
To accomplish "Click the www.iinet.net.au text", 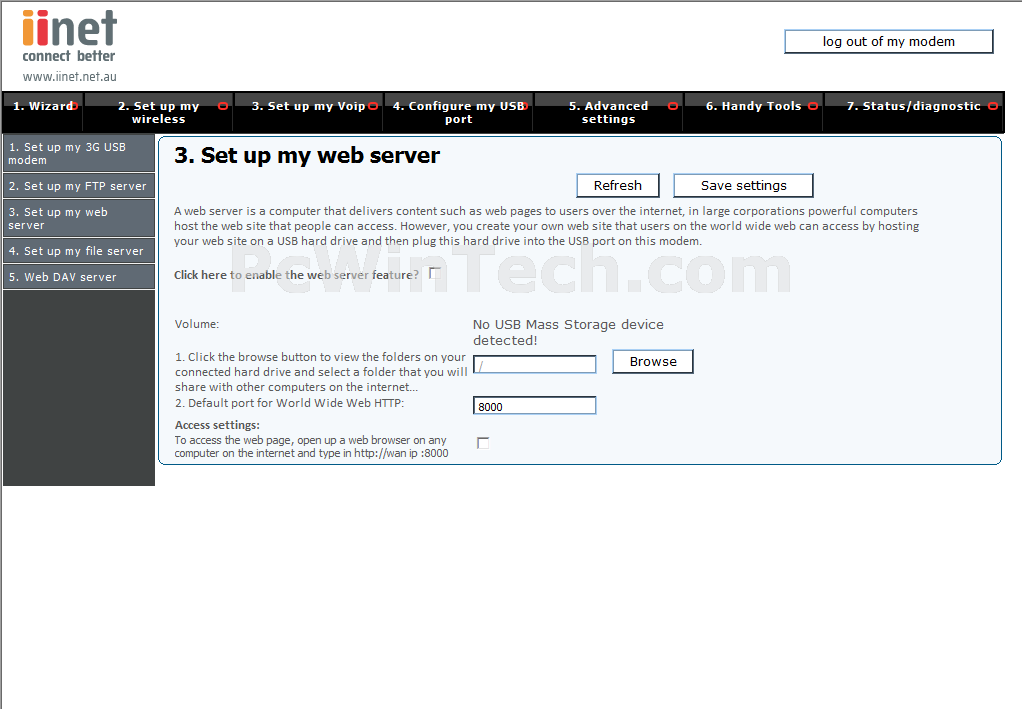I will point(70,77).
